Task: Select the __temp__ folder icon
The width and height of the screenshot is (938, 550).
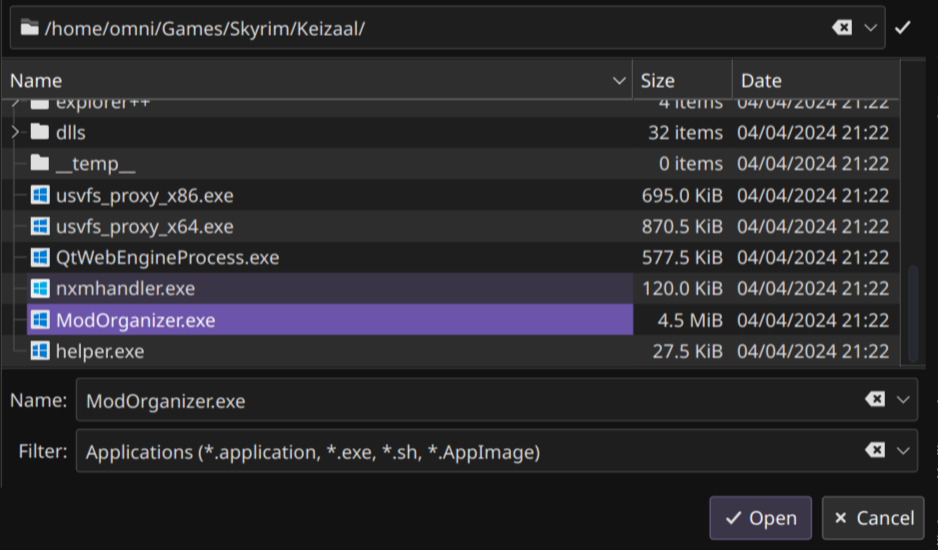Action: 39,163
